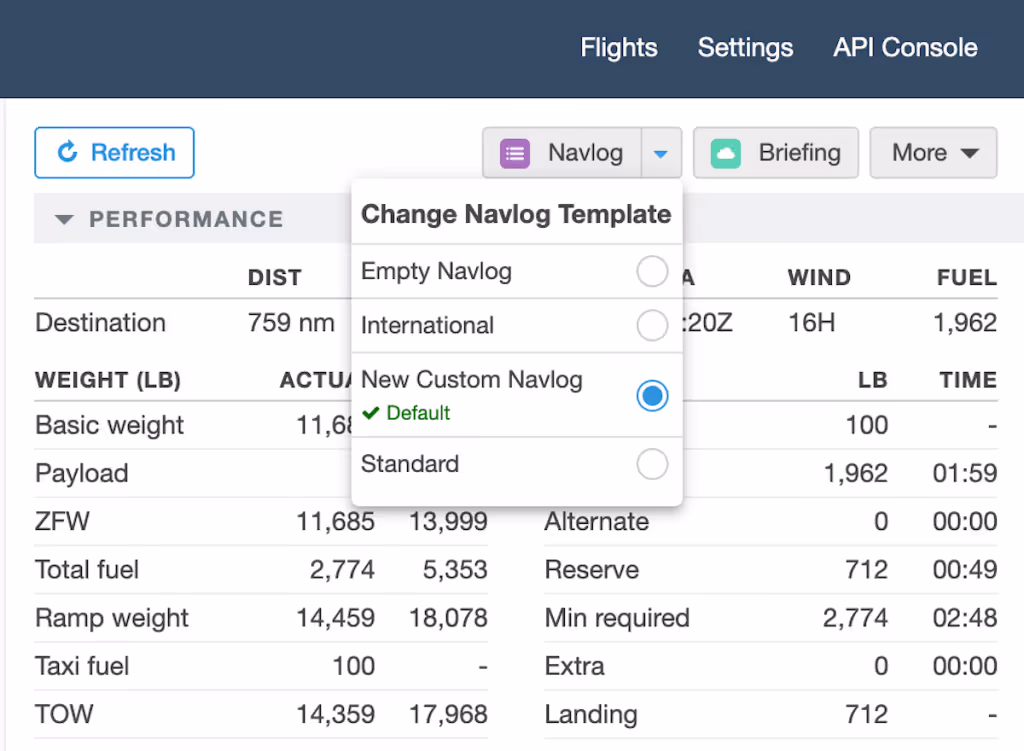The height and width of the screenshot is (751, 1024).
Task: Open the Navlog template dropdown arrow
Action: point(661,153)
